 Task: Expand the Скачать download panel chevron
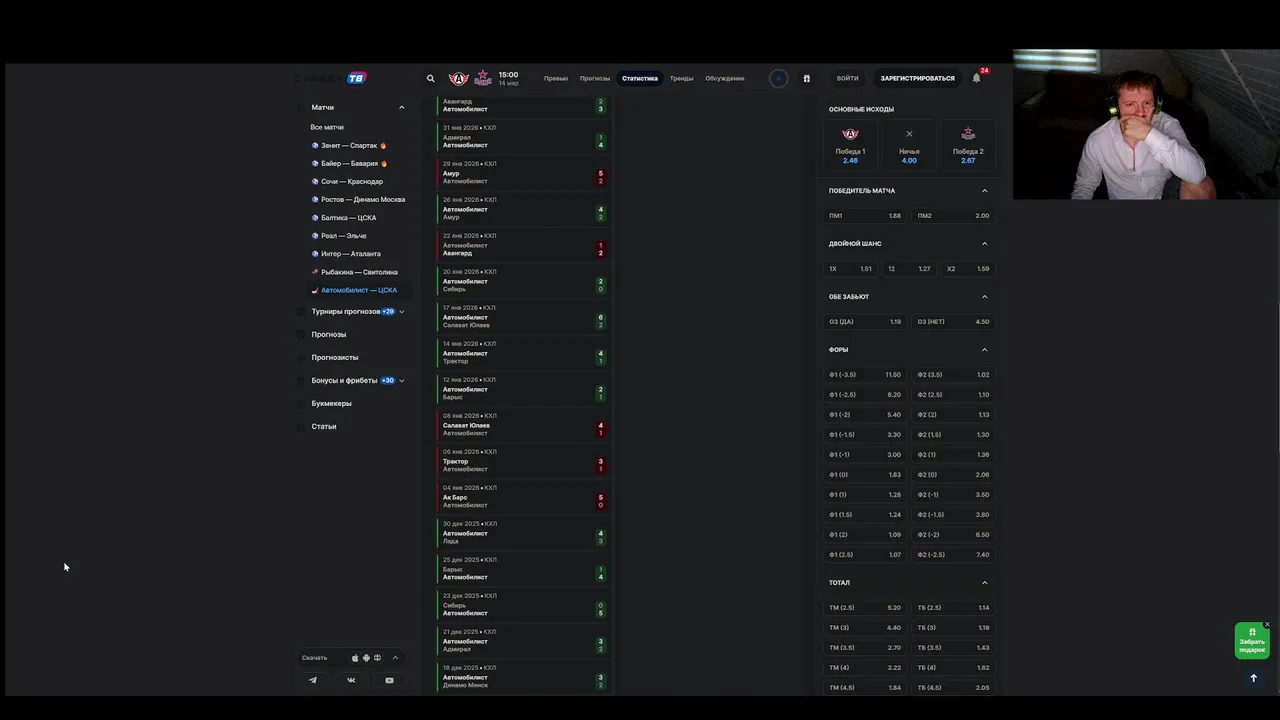[x=395, y=658]
